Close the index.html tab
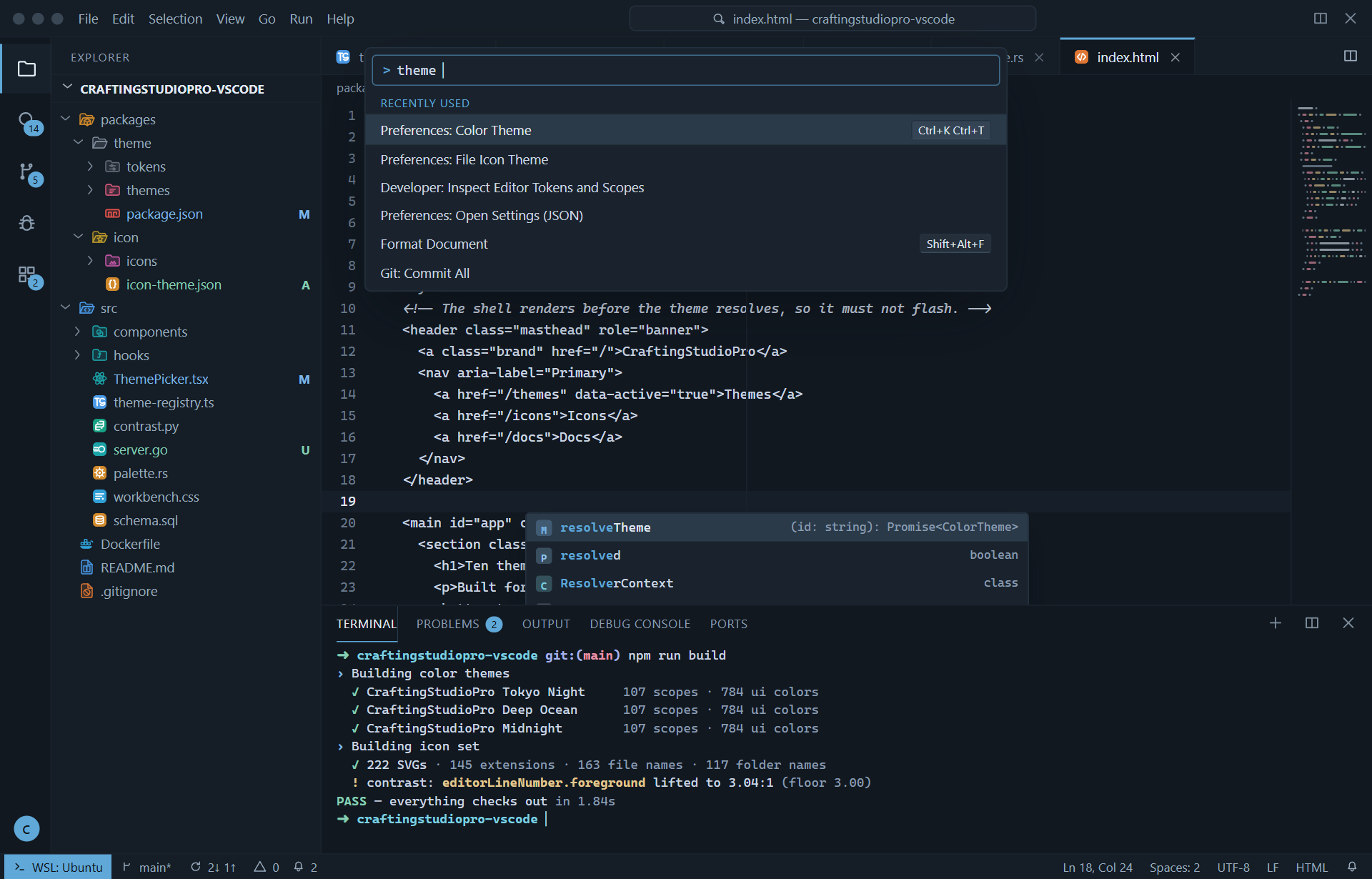Image resolution: width=1372 pixels, height=879 pixels. click(x=1175, y=57)
